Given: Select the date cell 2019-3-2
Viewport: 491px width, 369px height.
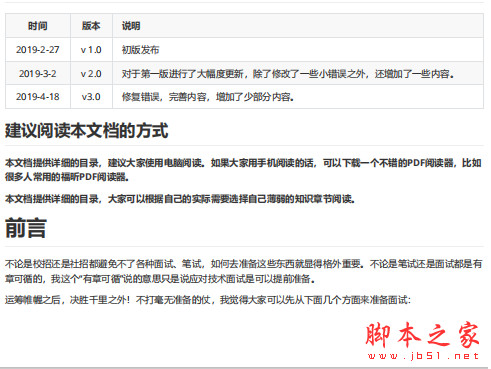Looking at the screenshot, I should 38,73.
